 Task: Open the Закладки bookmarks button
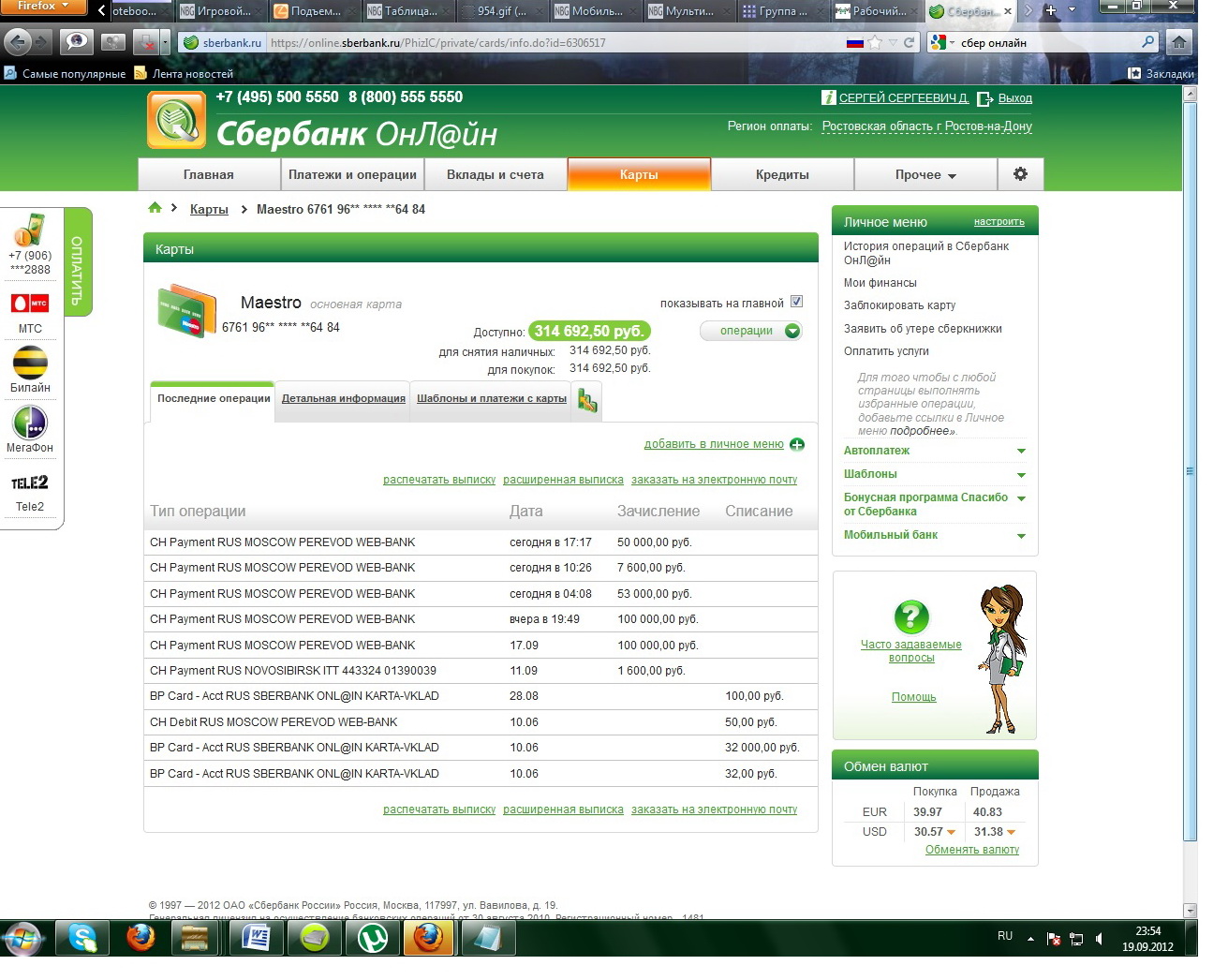tap(1161, 73)
